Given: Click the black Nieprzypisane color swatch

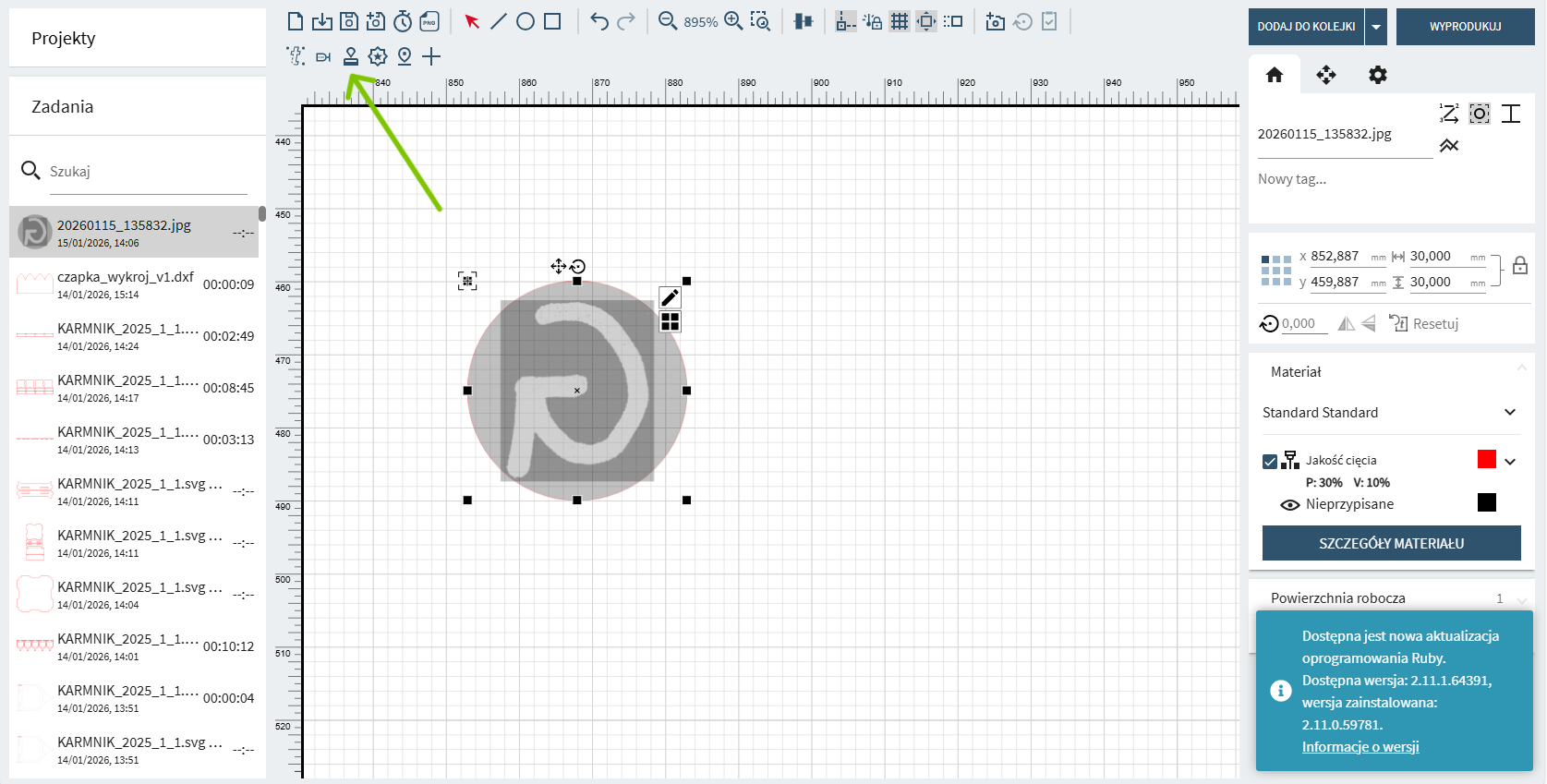Looking at the screenshot, I should pyautogui.click(x=1486, y=502).
